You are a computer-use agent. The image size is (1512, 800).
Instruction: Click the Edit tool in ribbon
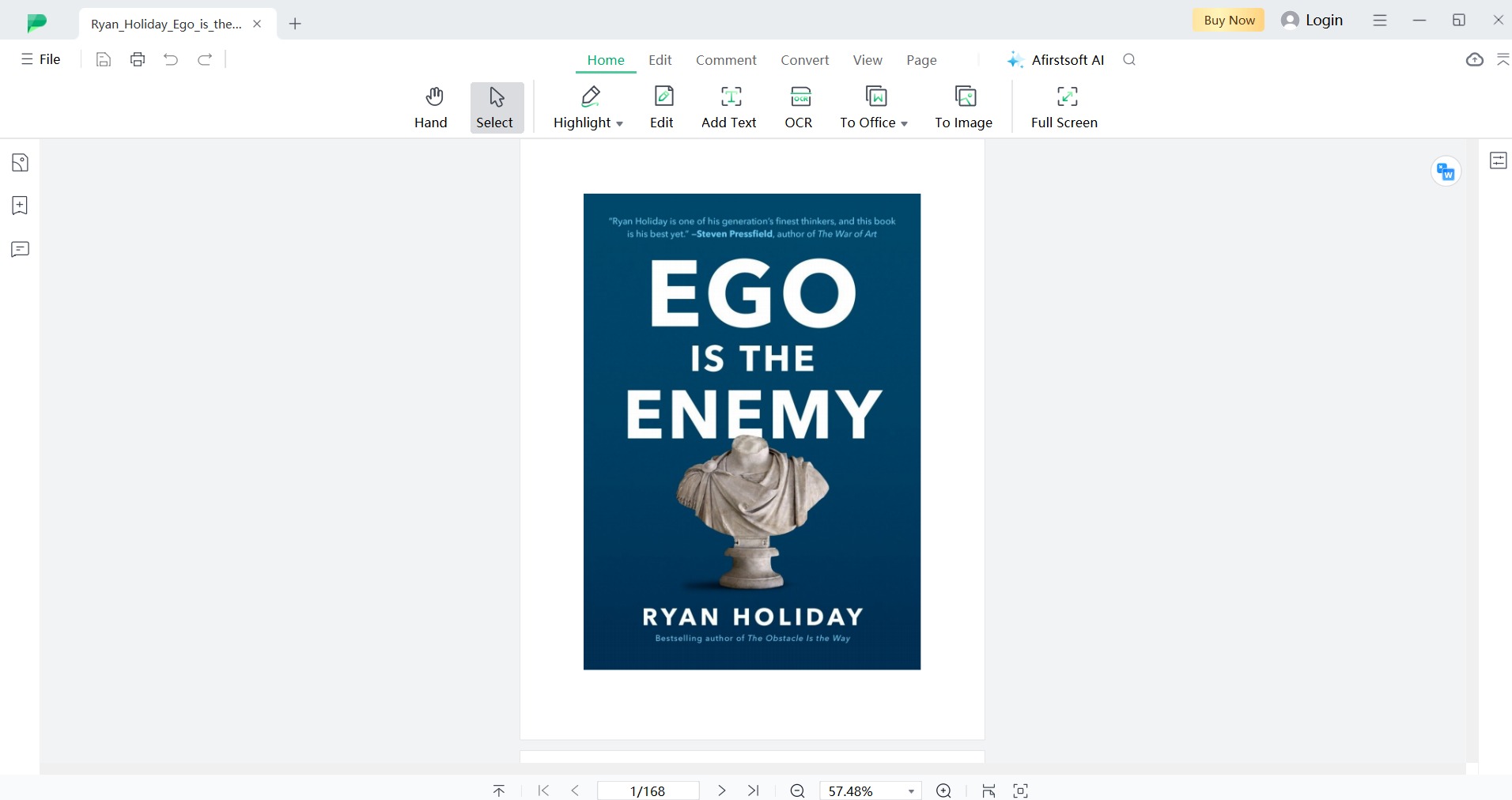tap(663, 108)
